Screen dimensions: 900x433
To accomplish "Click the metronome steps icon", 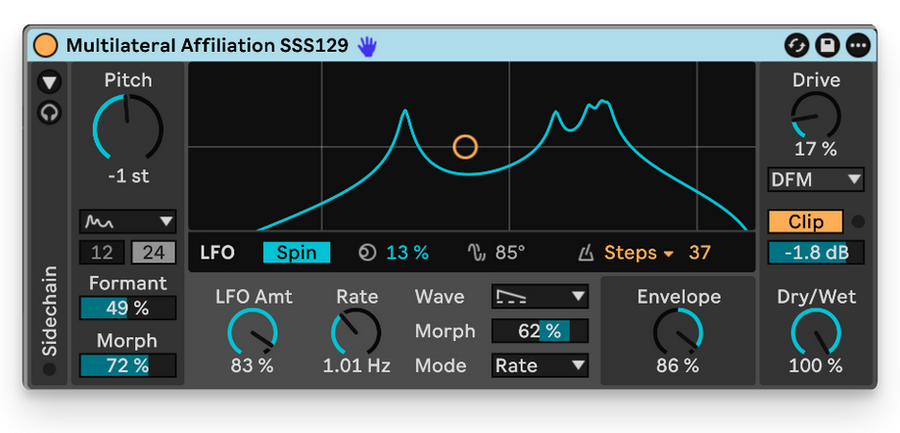I will (585, 253).
